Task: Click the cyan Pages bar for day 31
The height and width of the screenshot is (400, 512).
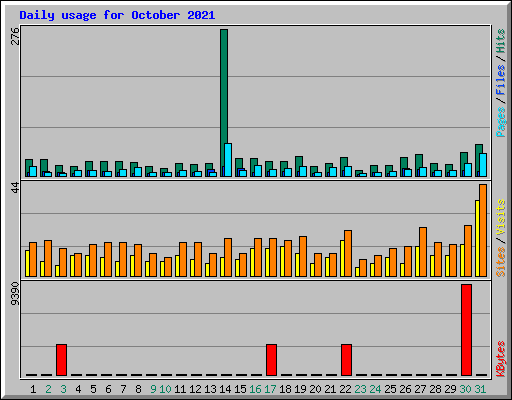Action: pos(483,165)
